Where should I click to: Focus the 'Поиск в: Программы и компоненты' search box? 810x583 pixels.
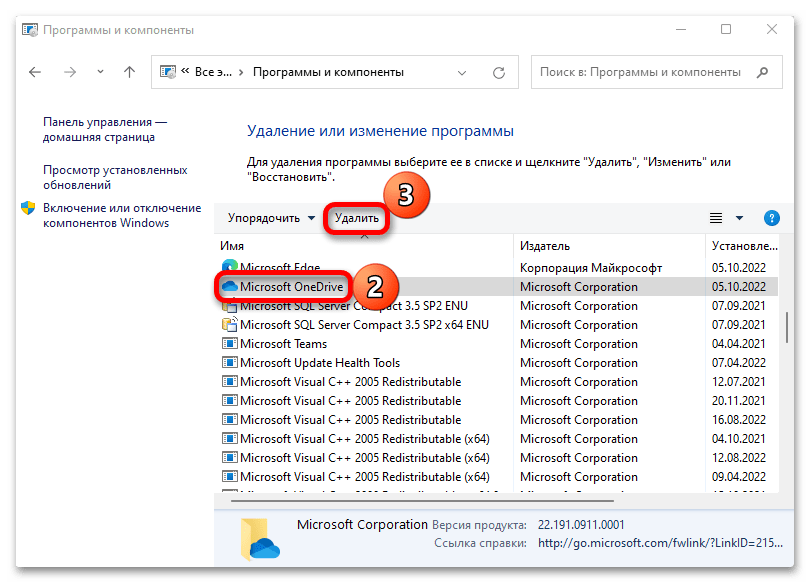tap(641, 72)
